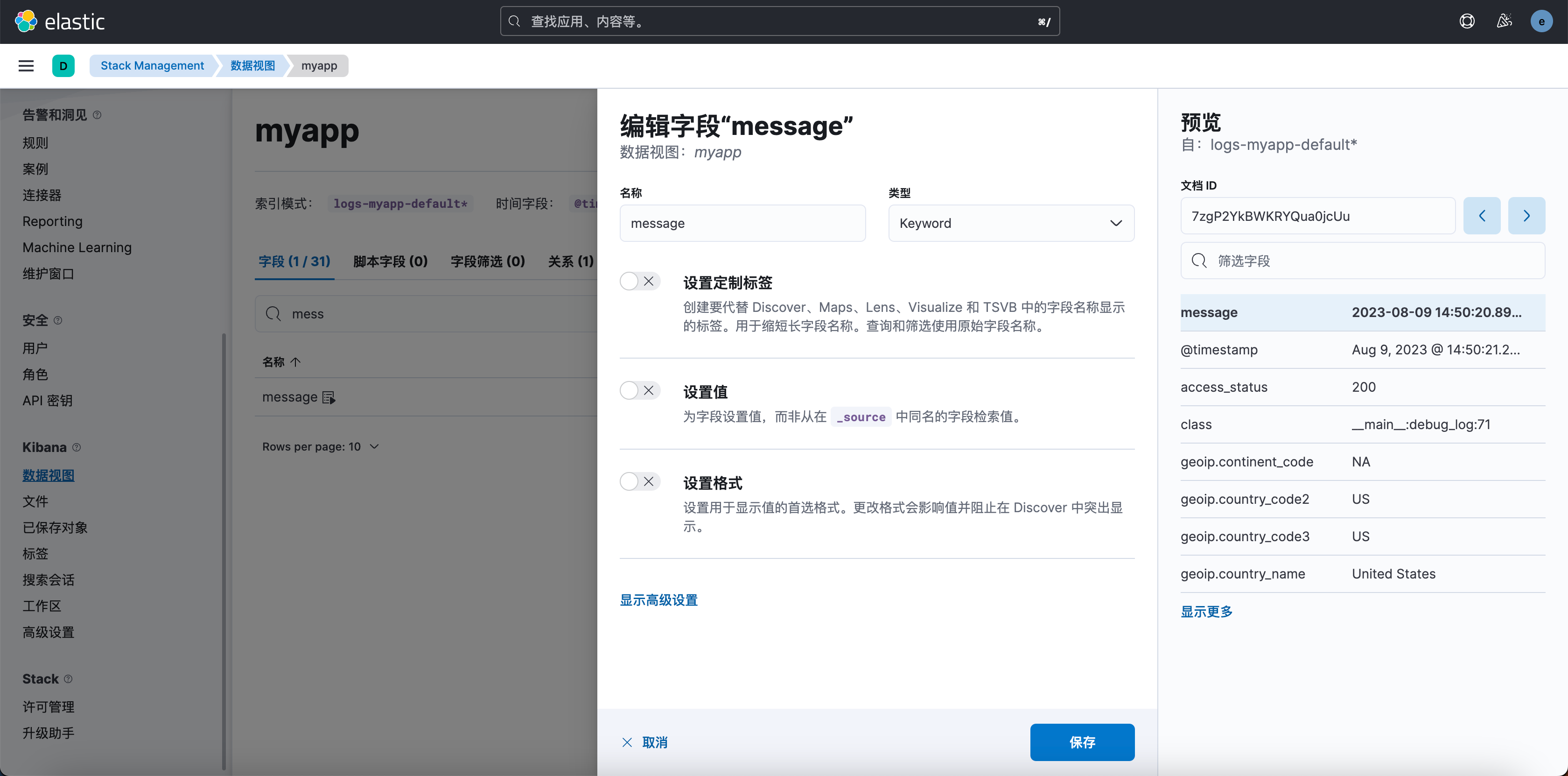Viewport: 1568px width, 776px height.
Task: Switch to the 字段筛选 (0) tab
Action: (488, 261)
